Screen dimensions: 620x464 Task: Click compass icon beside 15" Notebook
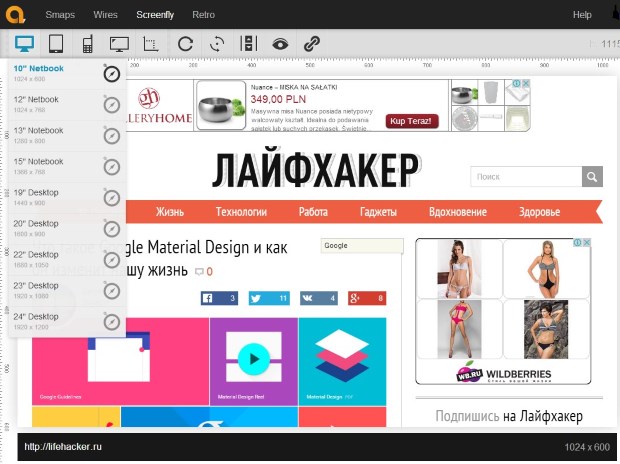click(112, 167)
